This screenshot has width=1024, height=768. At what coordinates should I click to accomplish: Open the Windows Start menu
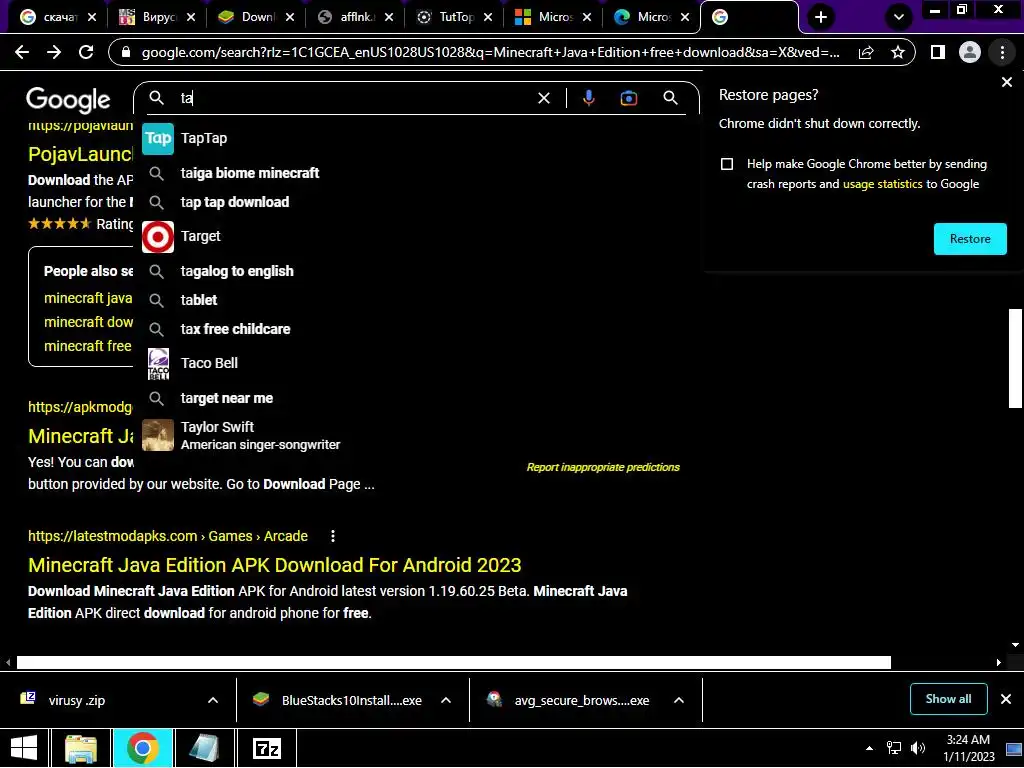coord(24,748)
